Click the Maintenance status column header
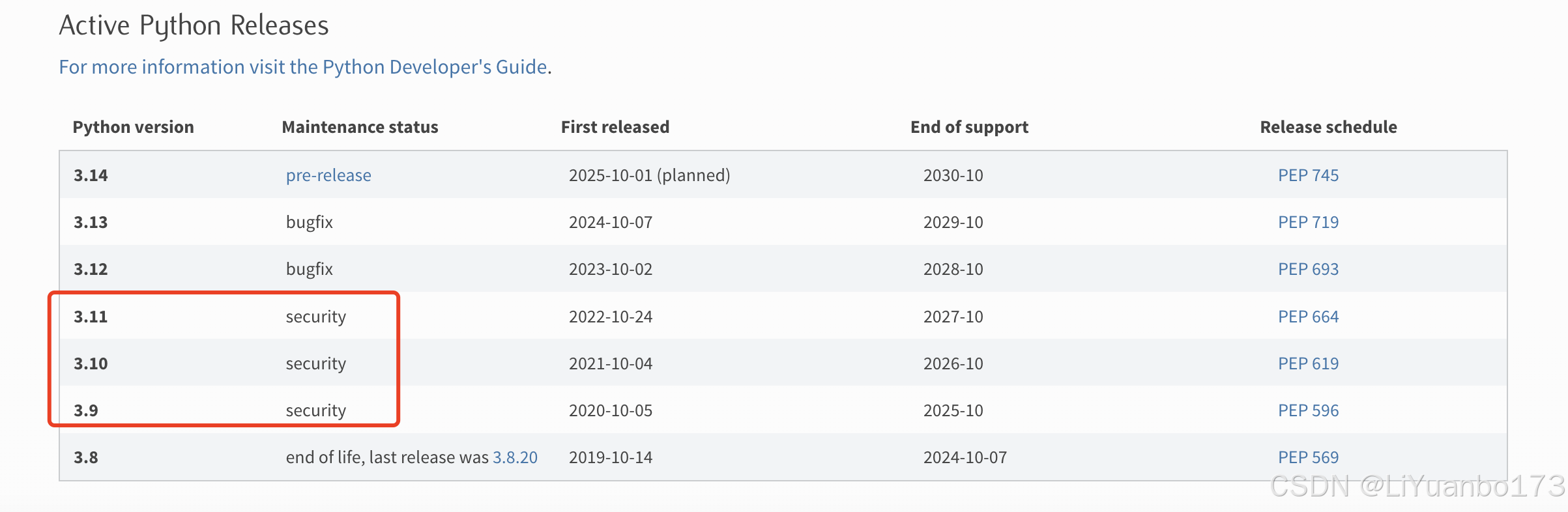Screen dimensions: 1568x512 [360, 127]
